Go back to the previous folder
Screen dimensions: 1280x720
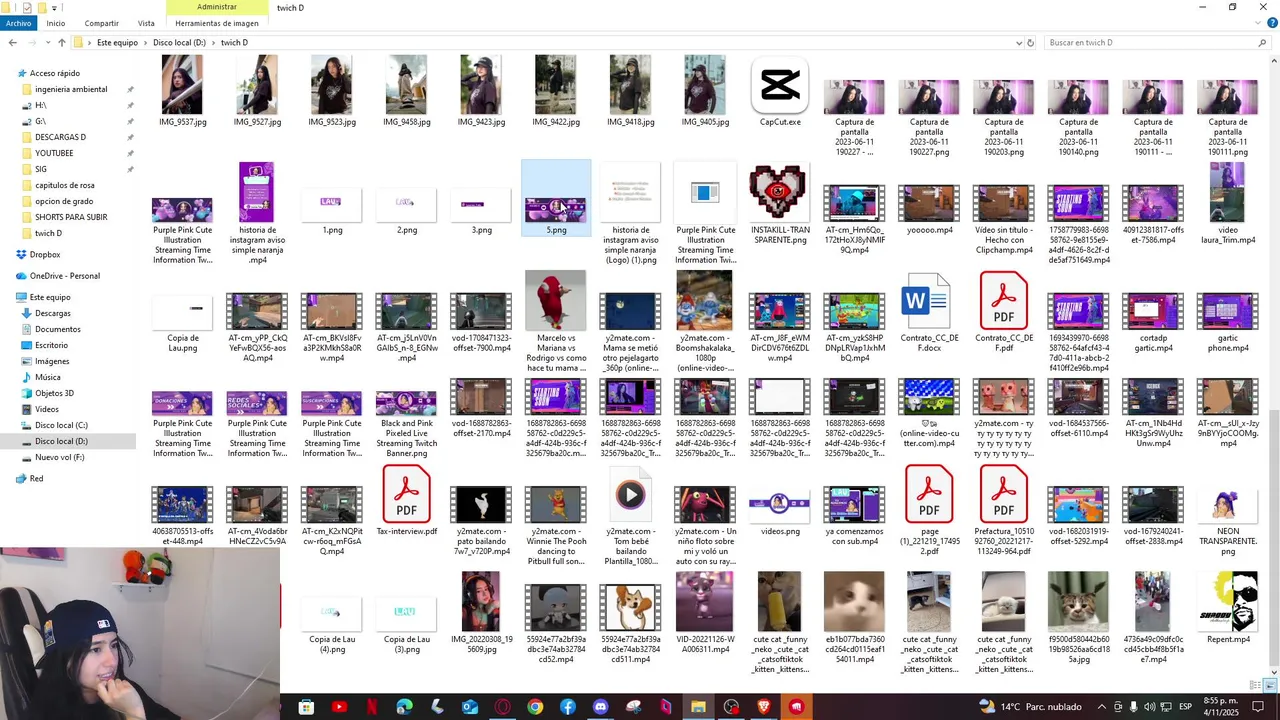12,43
